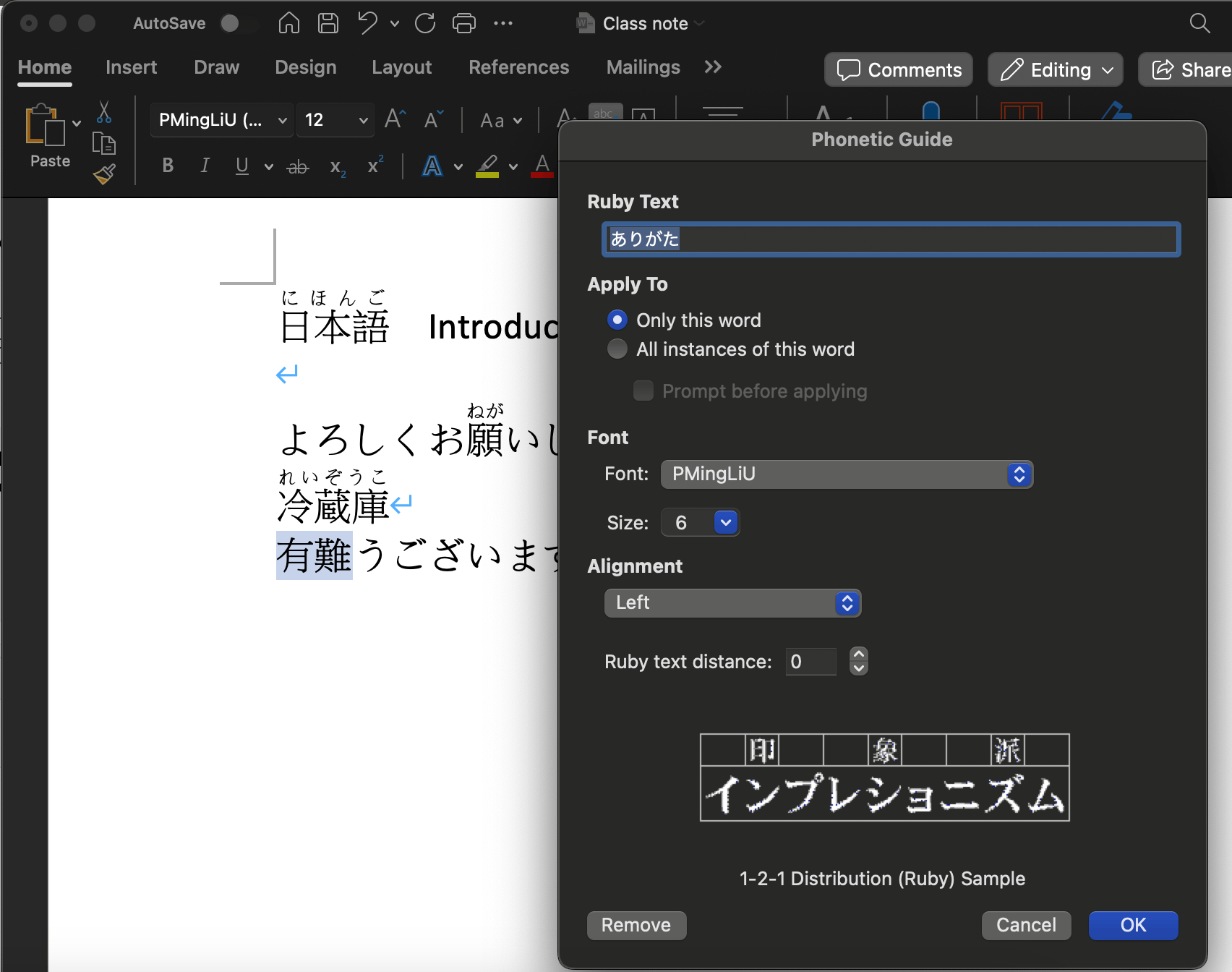Click the Redo circular arrow icon
This screenshot has width=1232, height=972.
click(x=425, y=23)
